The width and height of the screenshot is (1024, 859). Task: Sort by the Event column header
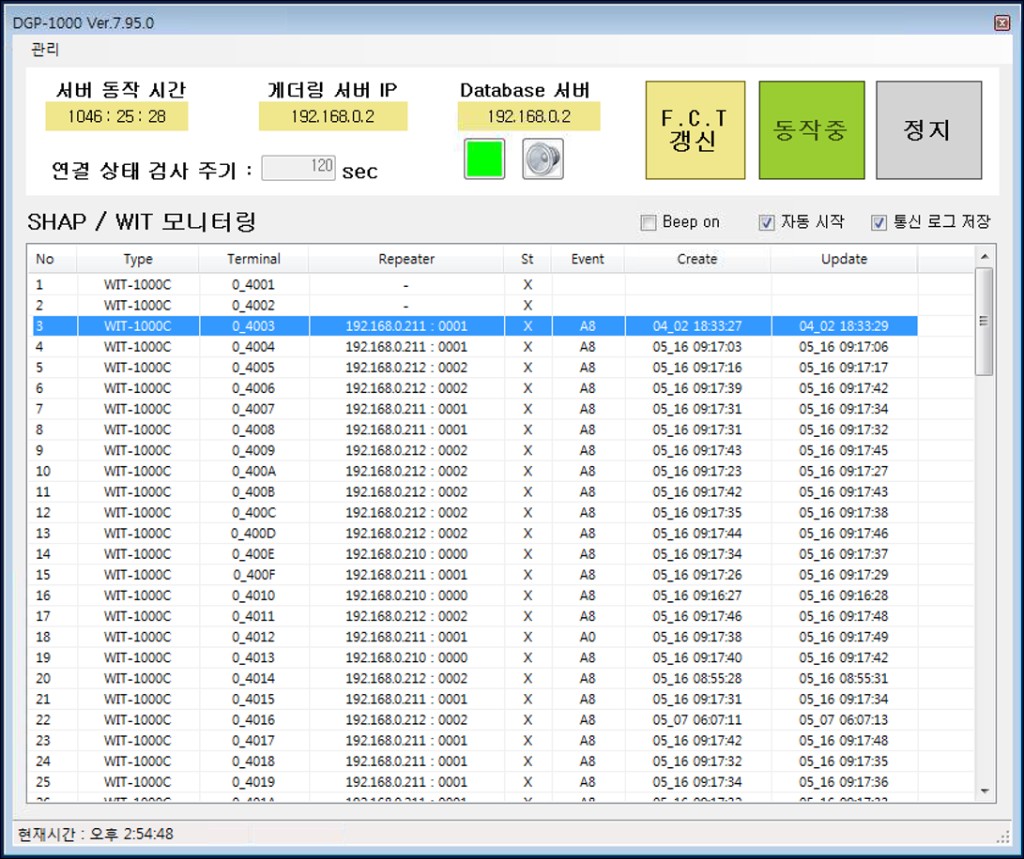click(588, 259)
